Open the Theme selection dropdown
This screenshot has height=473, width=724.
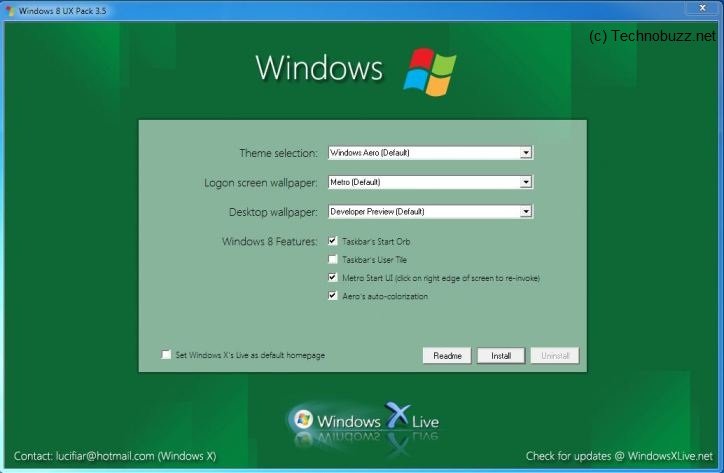[430, 153]
